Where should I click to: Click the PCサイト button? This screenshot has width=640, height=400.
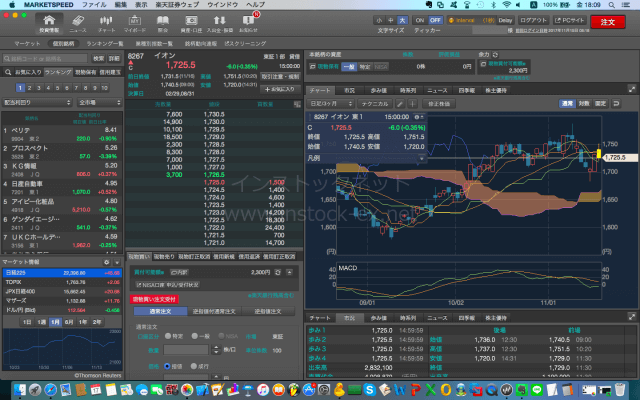[x=569, y=20]
